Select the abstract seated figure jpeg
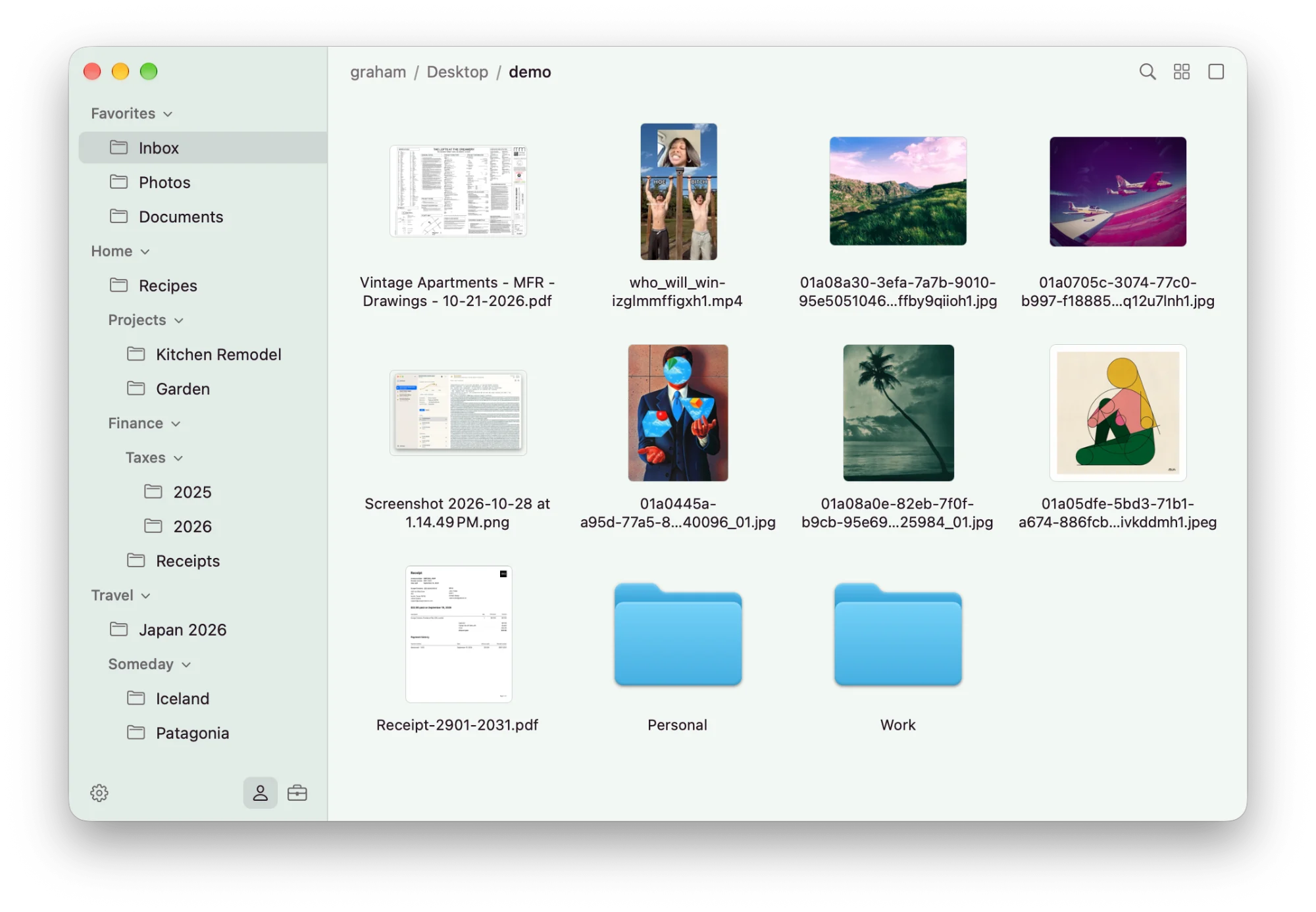1316x912 pixels. click(1117, 413)
